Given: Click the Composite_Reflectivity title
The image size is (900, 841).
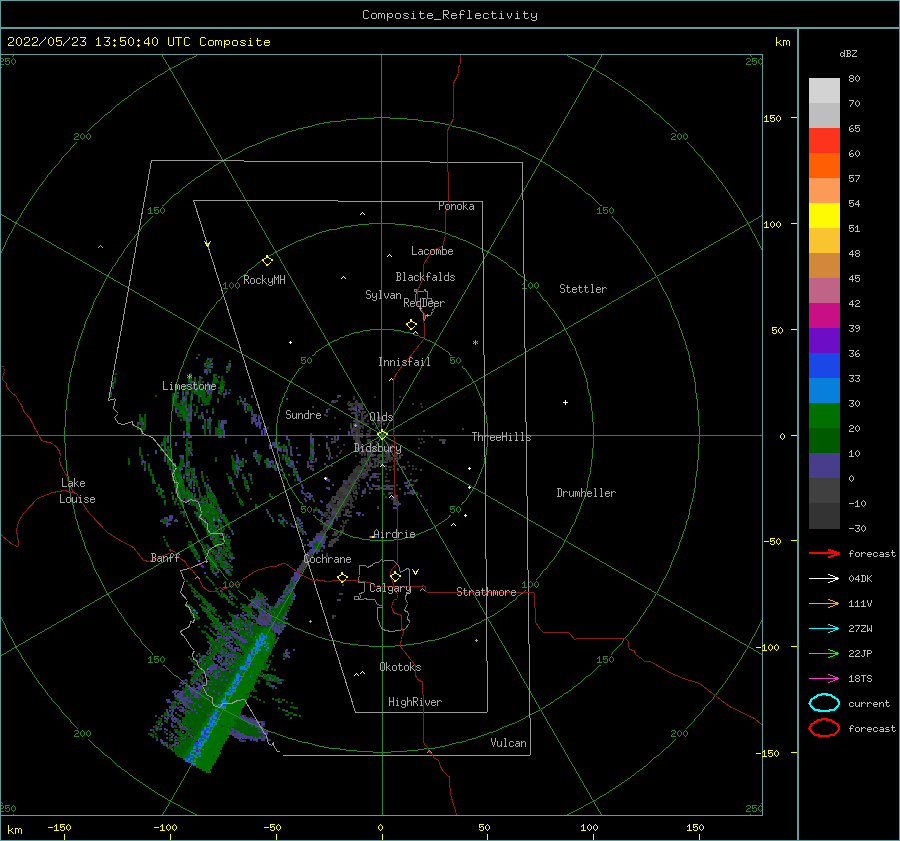Looking at the screenshot, I should 450,15.
